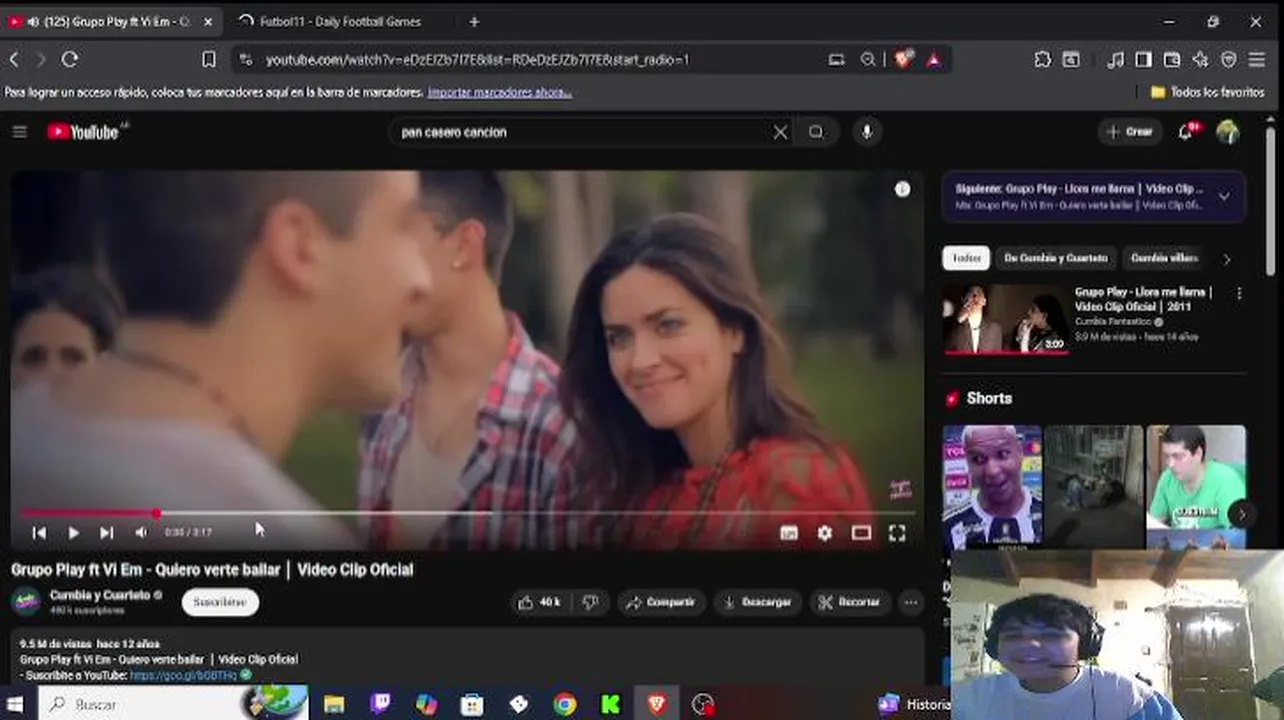Open the goo.gl link in description
This screenshot has height=720, width=1284.
tap(183, 675)
